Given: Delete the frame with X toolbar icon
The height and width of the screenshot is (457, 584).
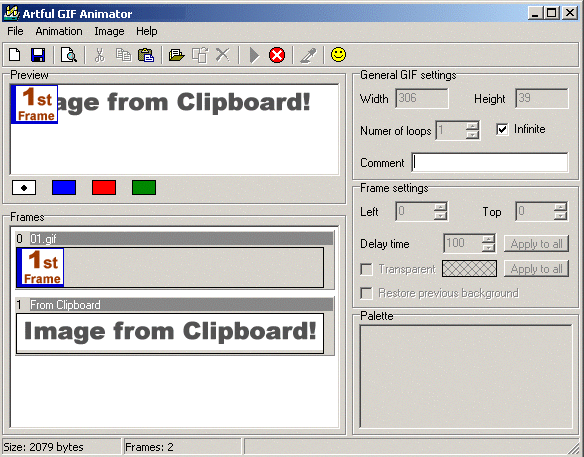Looking at the screenshot, I should [x=223, y=55].
